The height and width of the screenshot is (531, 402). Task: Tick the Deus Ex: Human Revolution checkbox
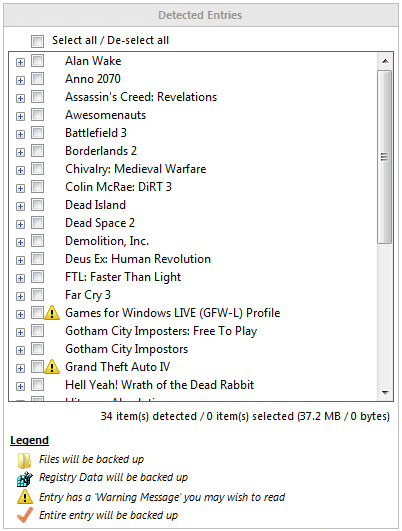pos(37,259)
